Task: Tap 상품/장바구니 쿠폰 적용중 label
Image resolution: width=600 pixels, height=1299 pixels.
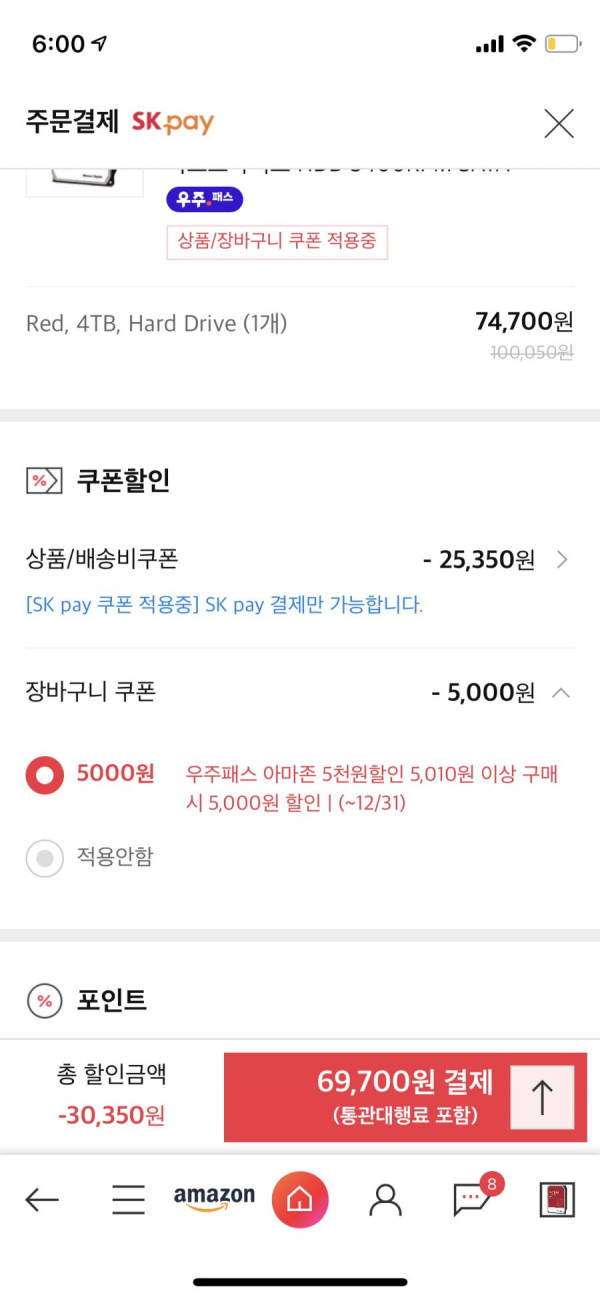Action: tap(277, 241)
